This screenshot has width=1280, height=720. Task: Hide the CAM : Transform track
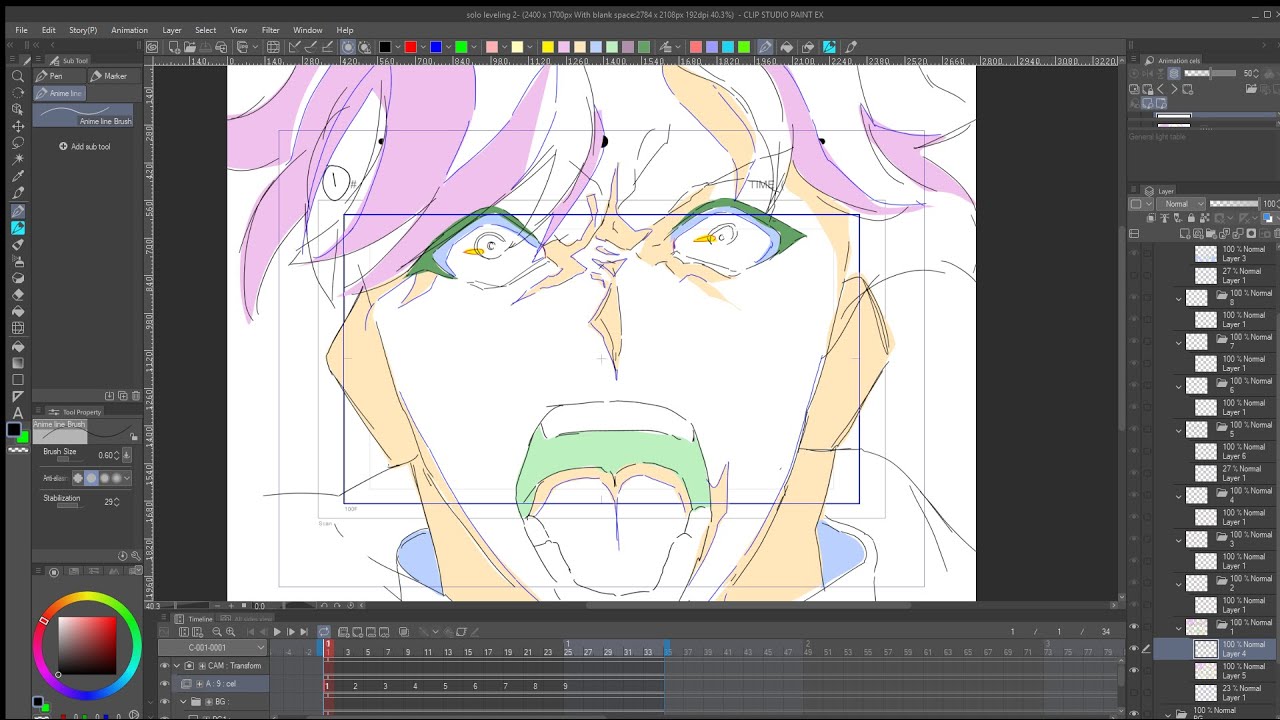(165, 666)
